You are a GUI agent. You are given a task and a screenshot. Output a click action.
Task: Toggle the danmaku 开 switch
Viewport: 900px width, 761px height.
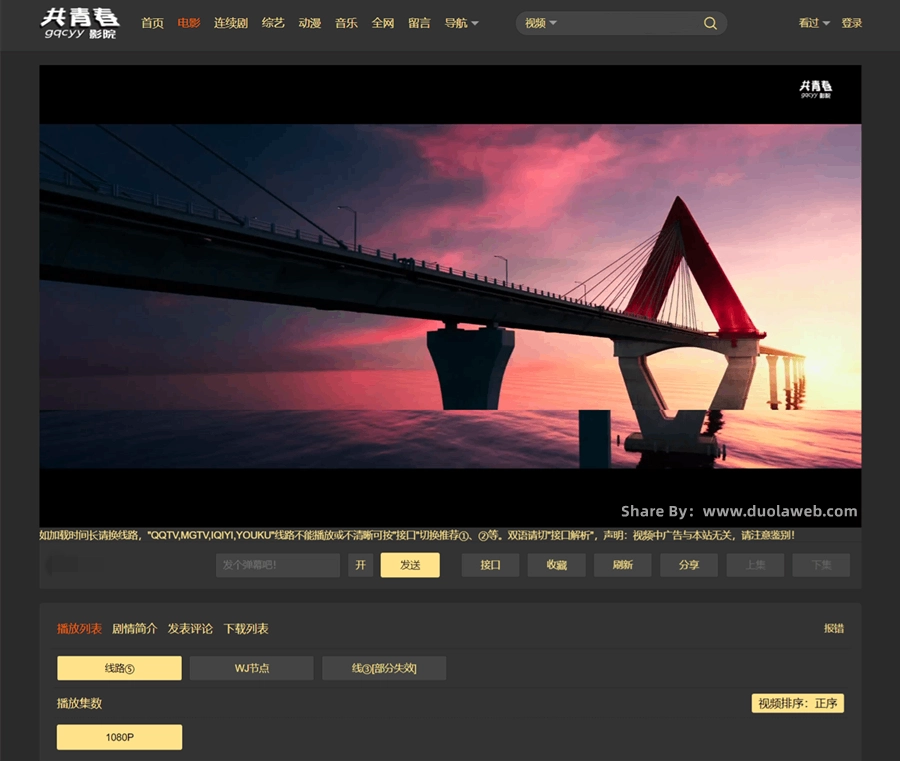click(x=360, y=565)
